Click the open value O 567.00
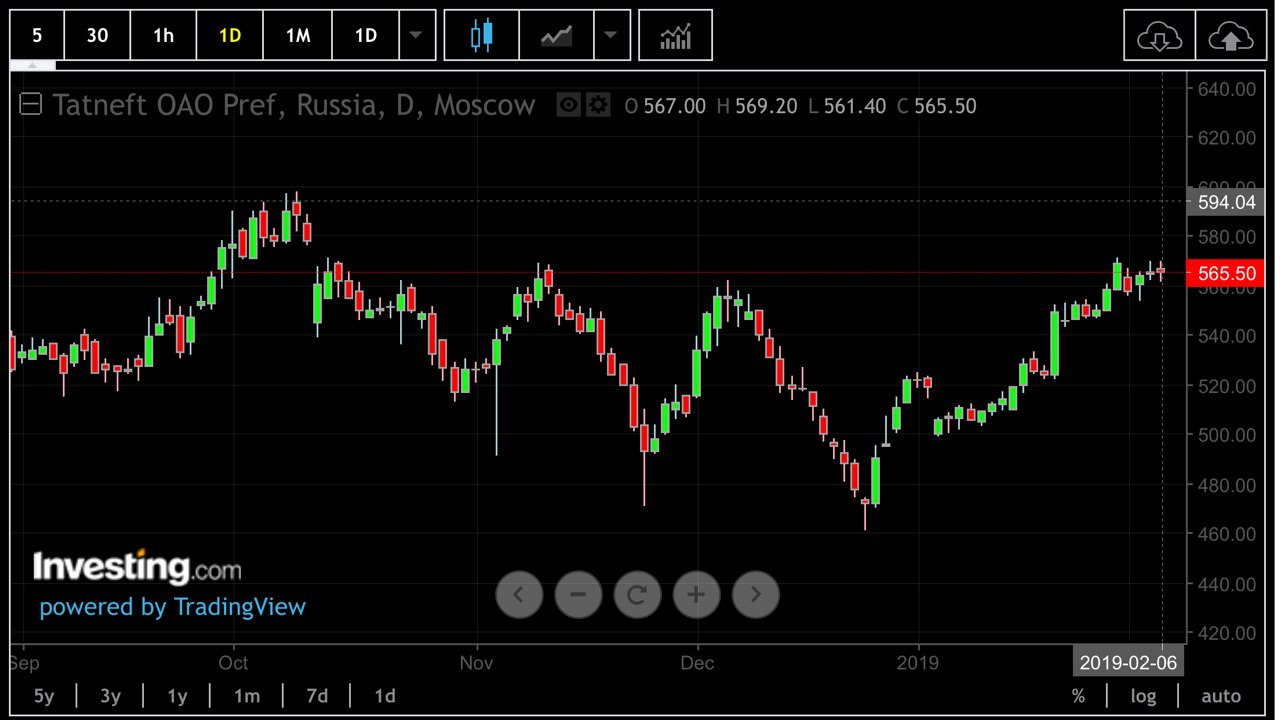 pos(665,106)
